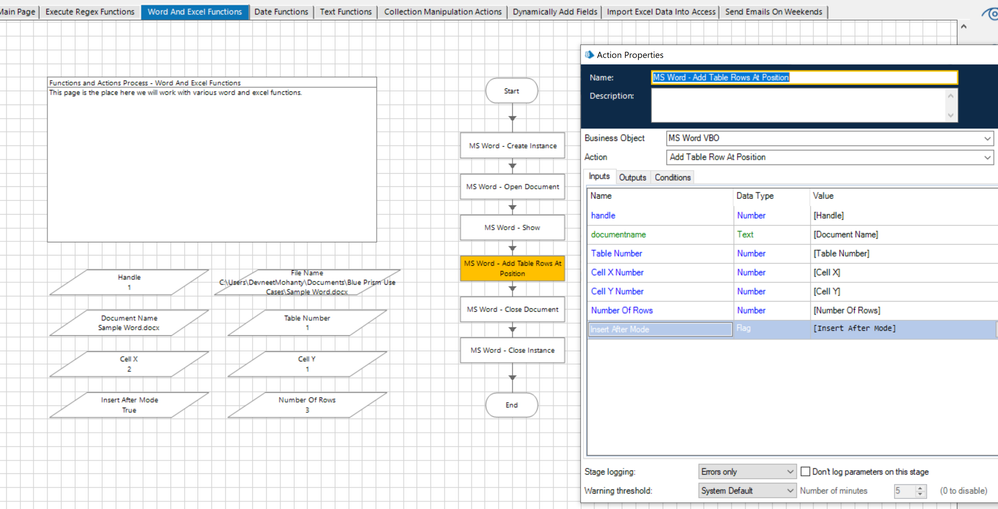998x509 pixels.
Task: Select the Insert After Mode data item
Action: click(129, 405)
